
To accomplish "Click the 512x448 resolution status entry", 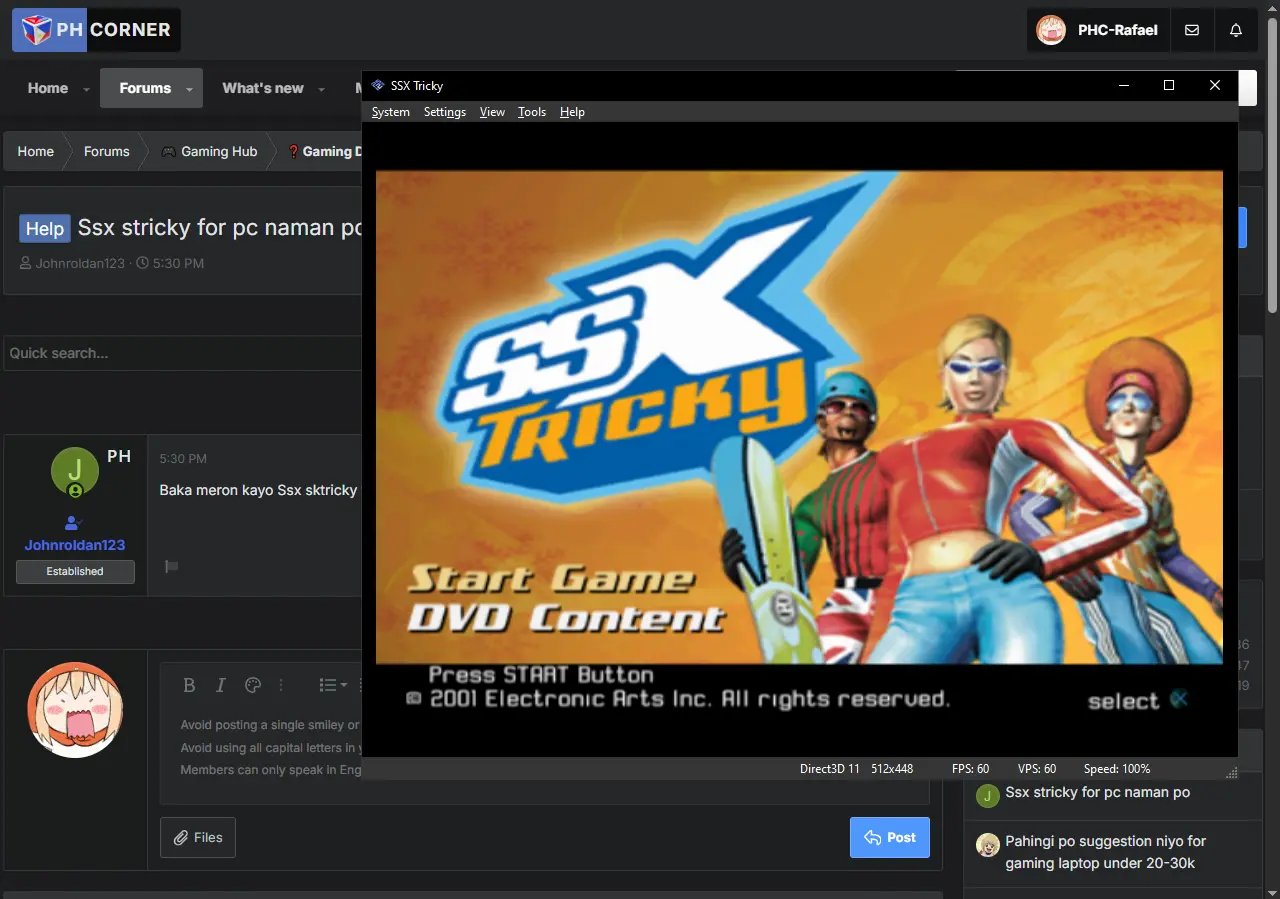I will tap(892, 769).
